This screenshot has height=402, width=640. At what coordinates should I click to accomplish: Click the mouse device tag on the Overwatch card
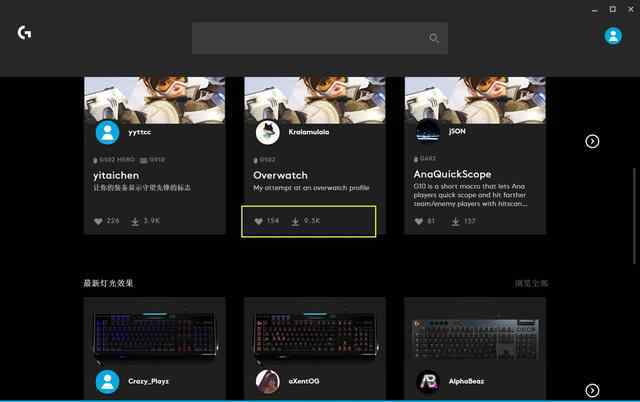(x=264, y=160)
